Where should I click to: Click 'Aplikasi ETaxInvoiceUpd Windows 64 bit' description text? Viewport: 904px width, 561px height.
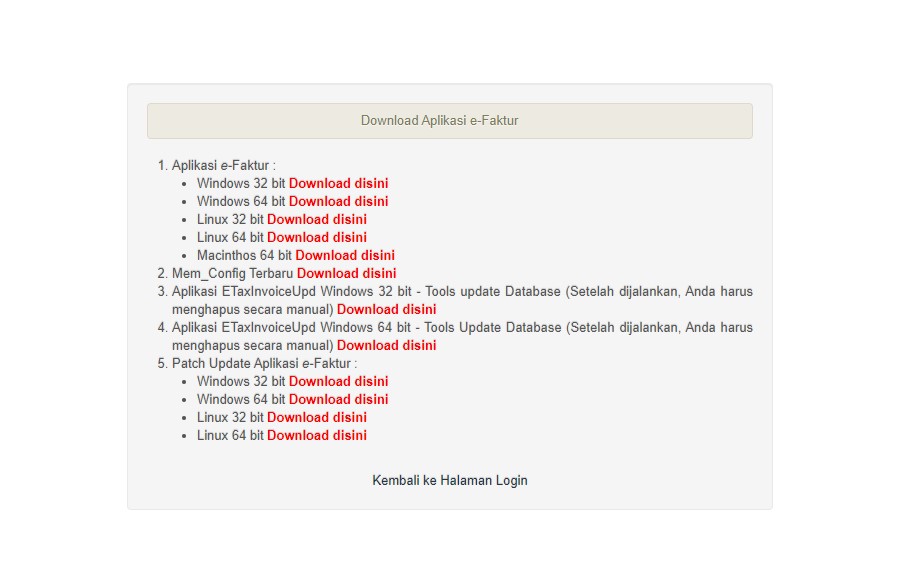tap(290, 327)
